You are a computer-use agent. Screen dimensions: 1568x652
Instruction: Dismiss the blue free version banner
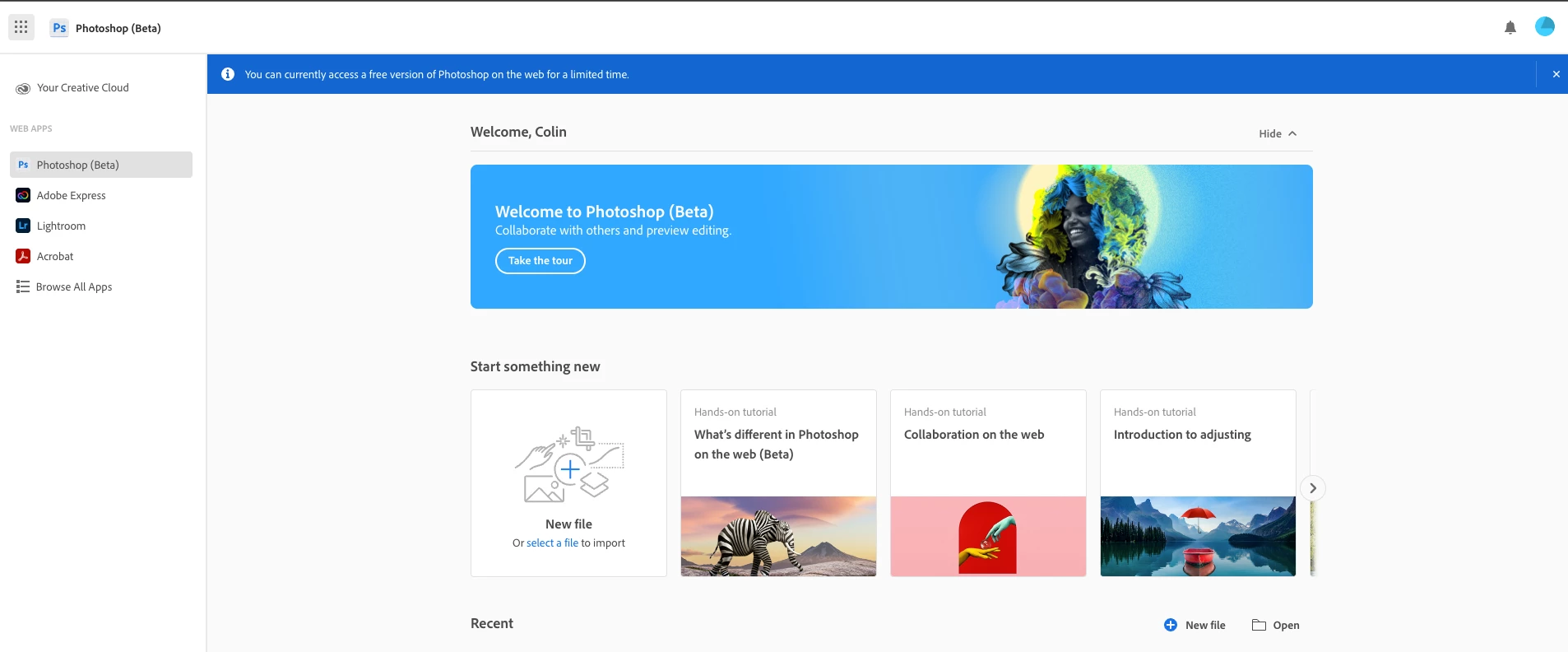coord(1556,74)
